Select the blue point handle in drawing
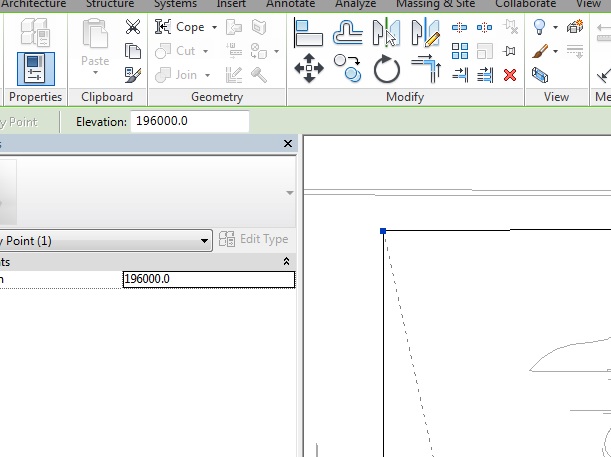The width and height of the screenshot is (611, 457). pyautogui.click(x=383, y=231)
